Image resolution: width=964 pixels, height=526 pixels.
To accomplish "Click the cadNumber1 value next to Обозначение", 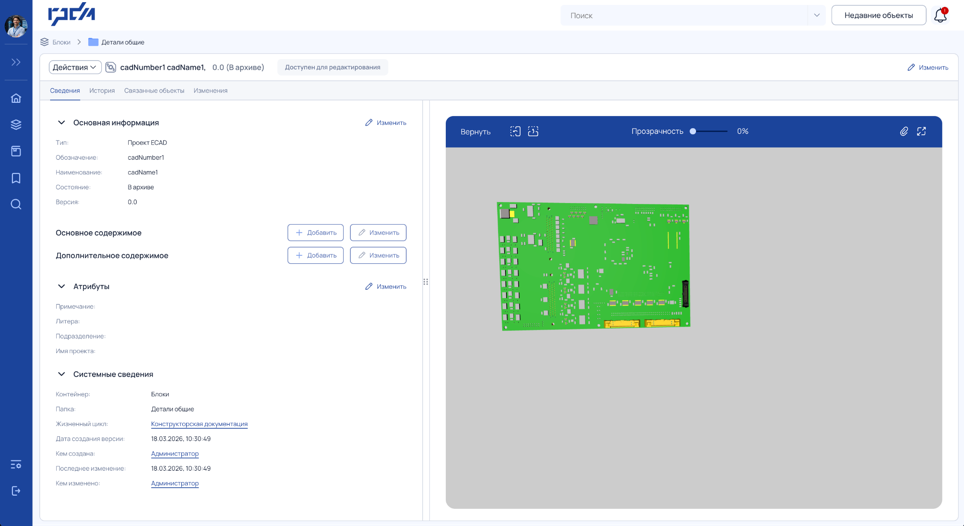I will (146, 158).
